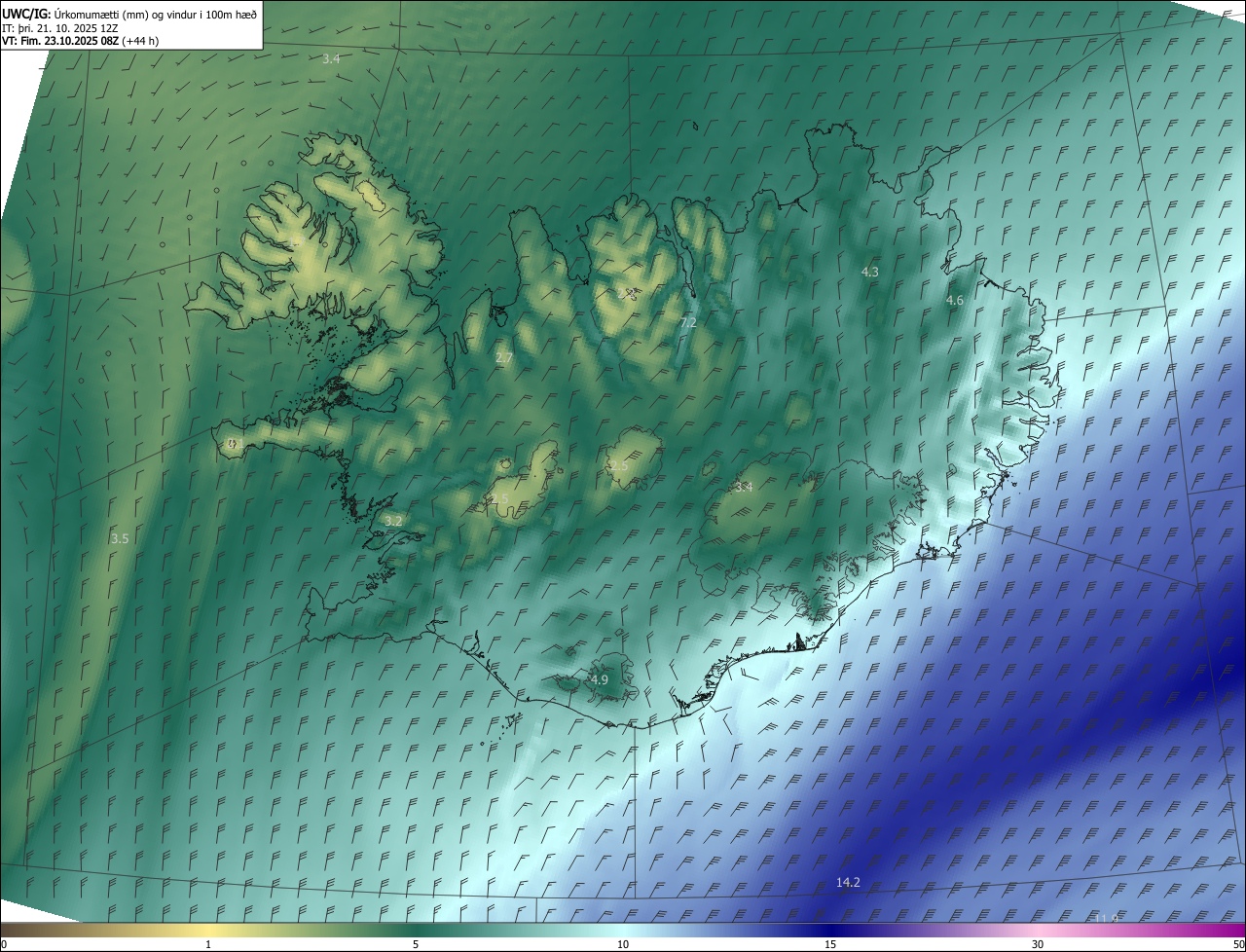Click the 15 tick label on the colour scale
This screenshot has height=952, width=1246.
830,944
